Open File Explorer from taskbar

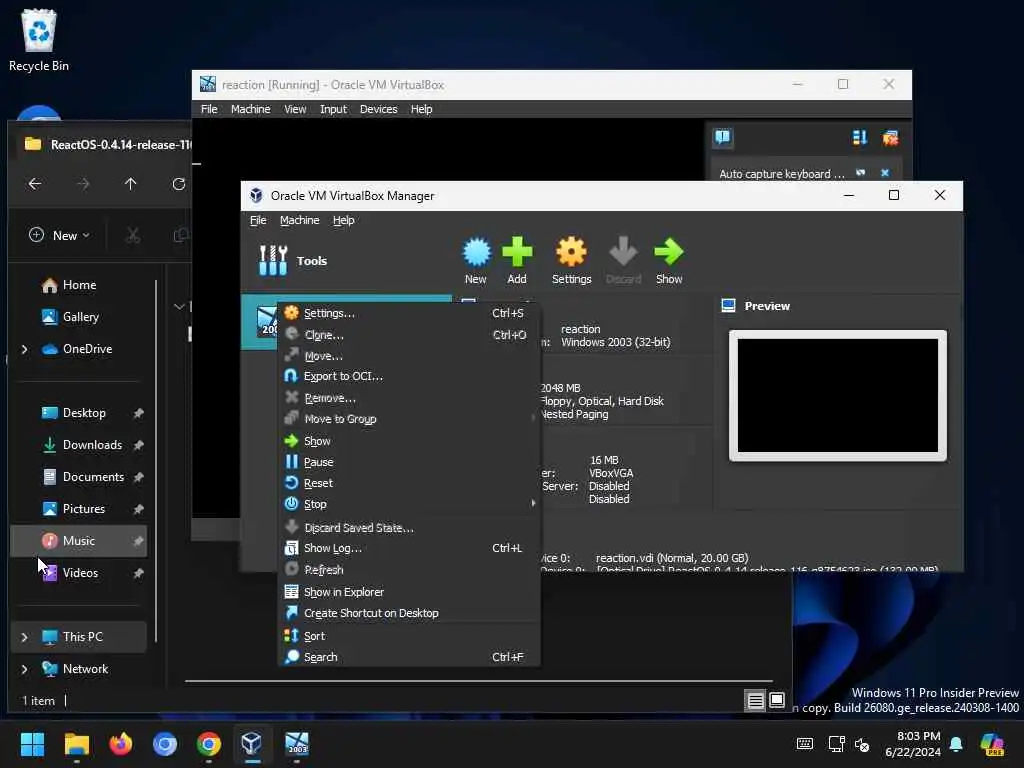tap(76, 744)
